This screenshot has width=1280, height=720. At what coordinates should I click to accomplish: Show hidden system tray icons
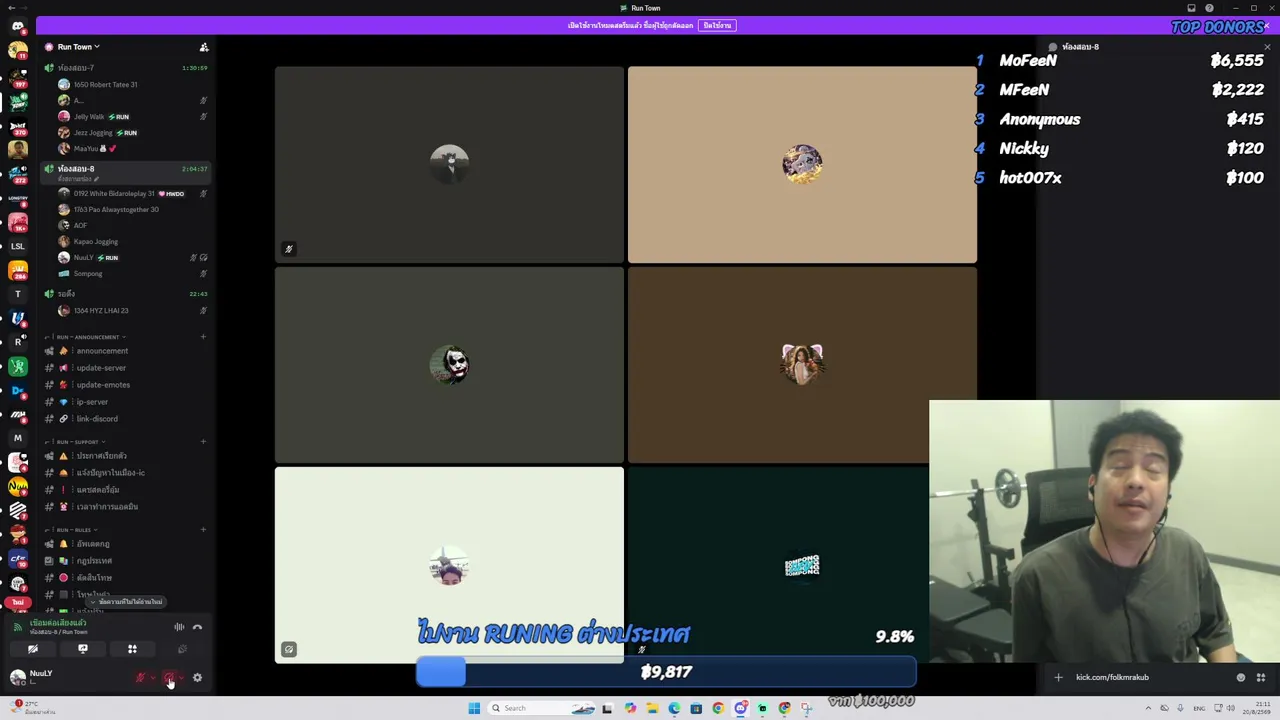[x=1148, y=708]
